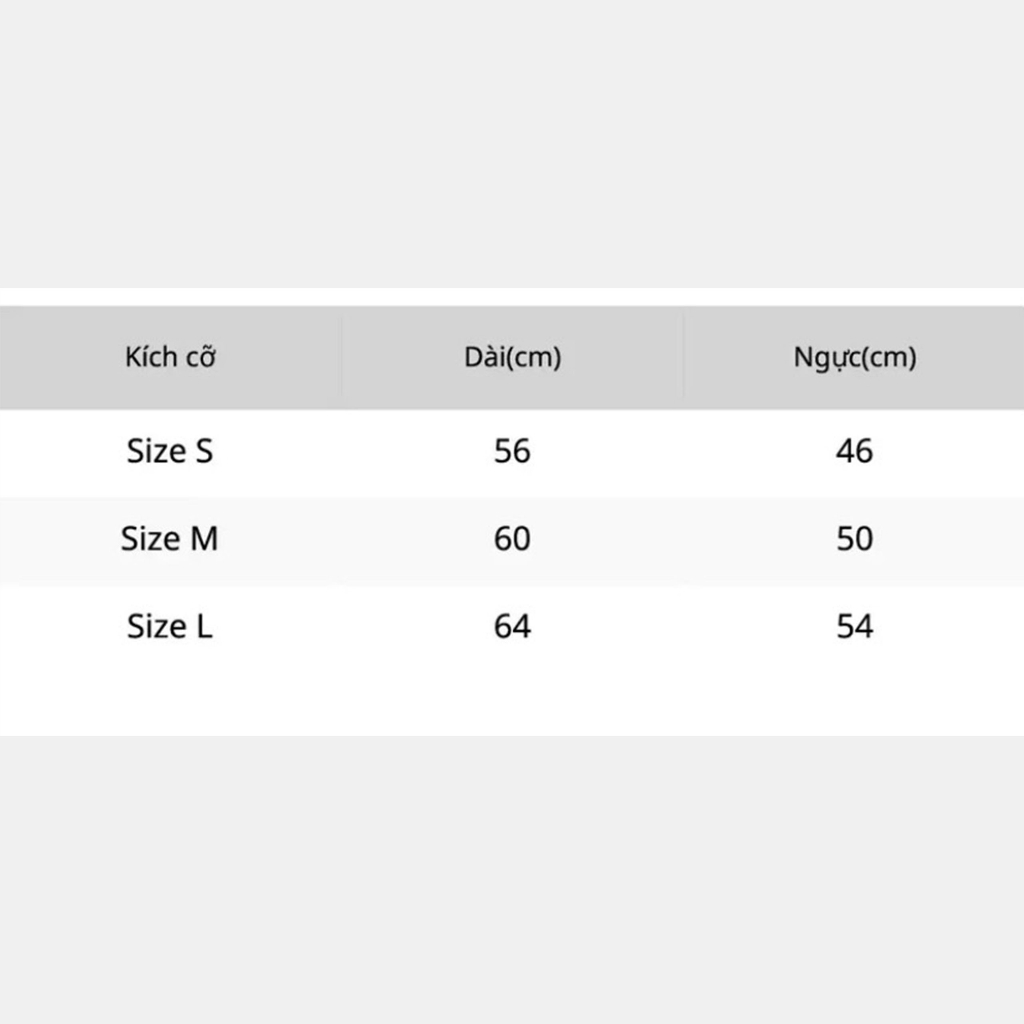Select chest value 54 for Size L
The width and height of the screenshot is (1024, 1024).
point(855,627)
